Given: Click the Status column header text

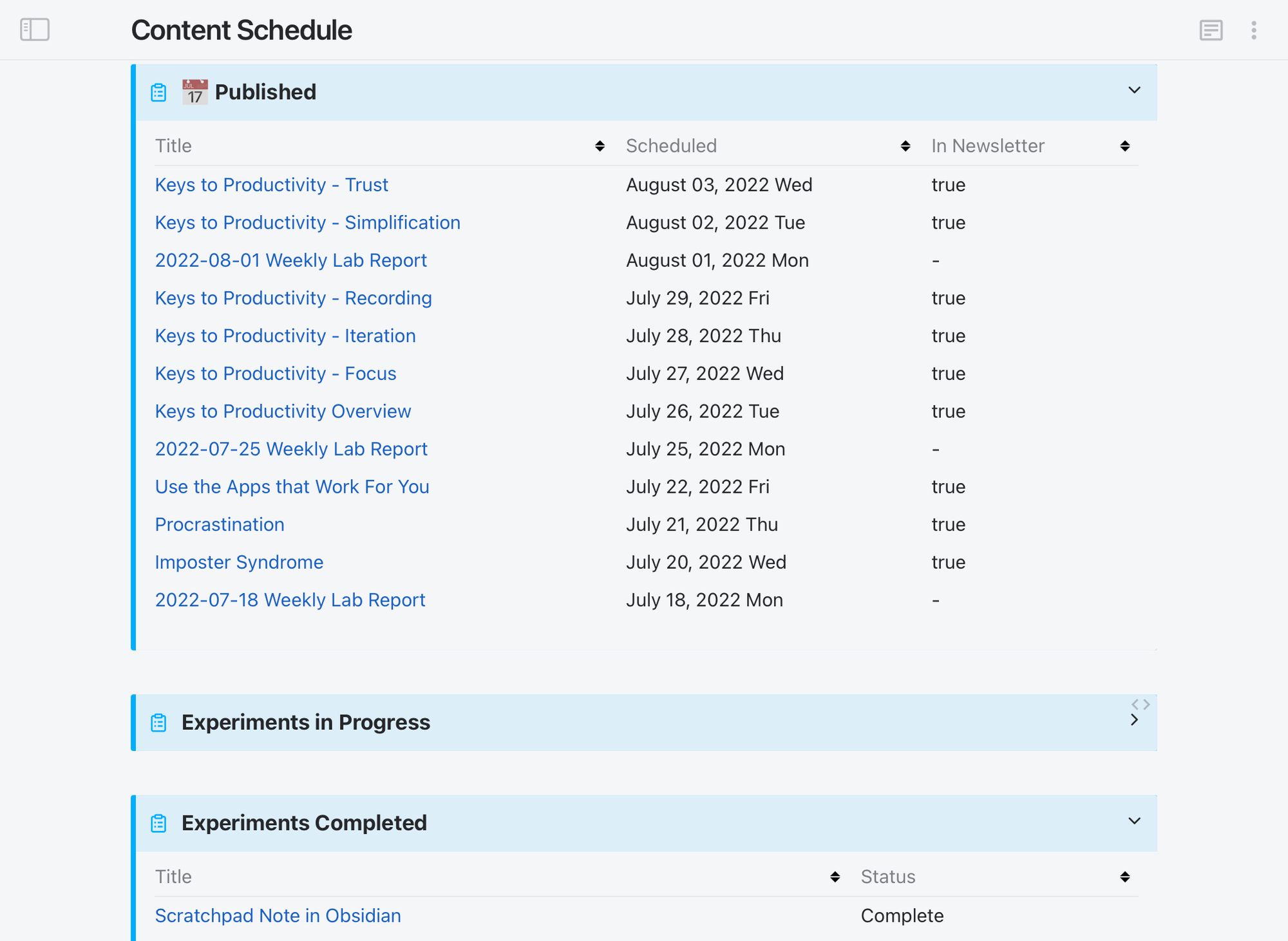Looking at the screenshot, I should point(888,877).
